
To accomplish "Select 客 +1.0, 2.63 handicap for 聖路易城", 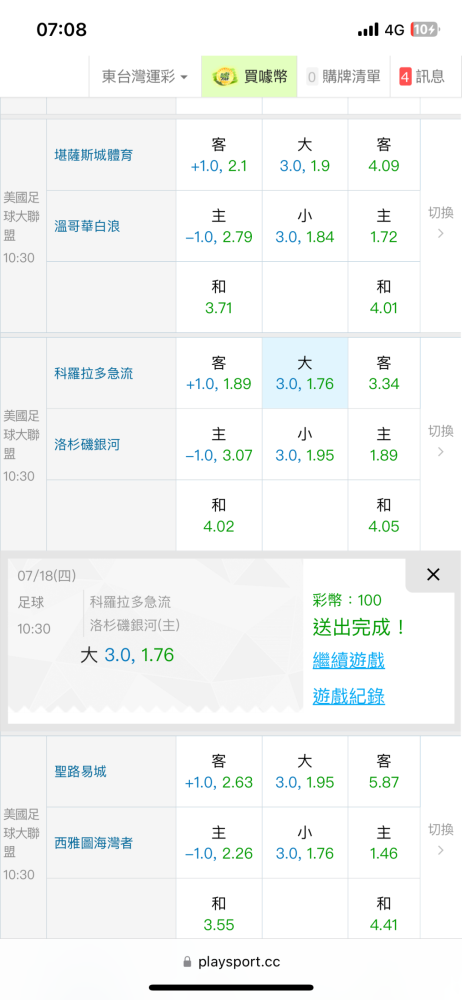I will [x=219, y=771].
